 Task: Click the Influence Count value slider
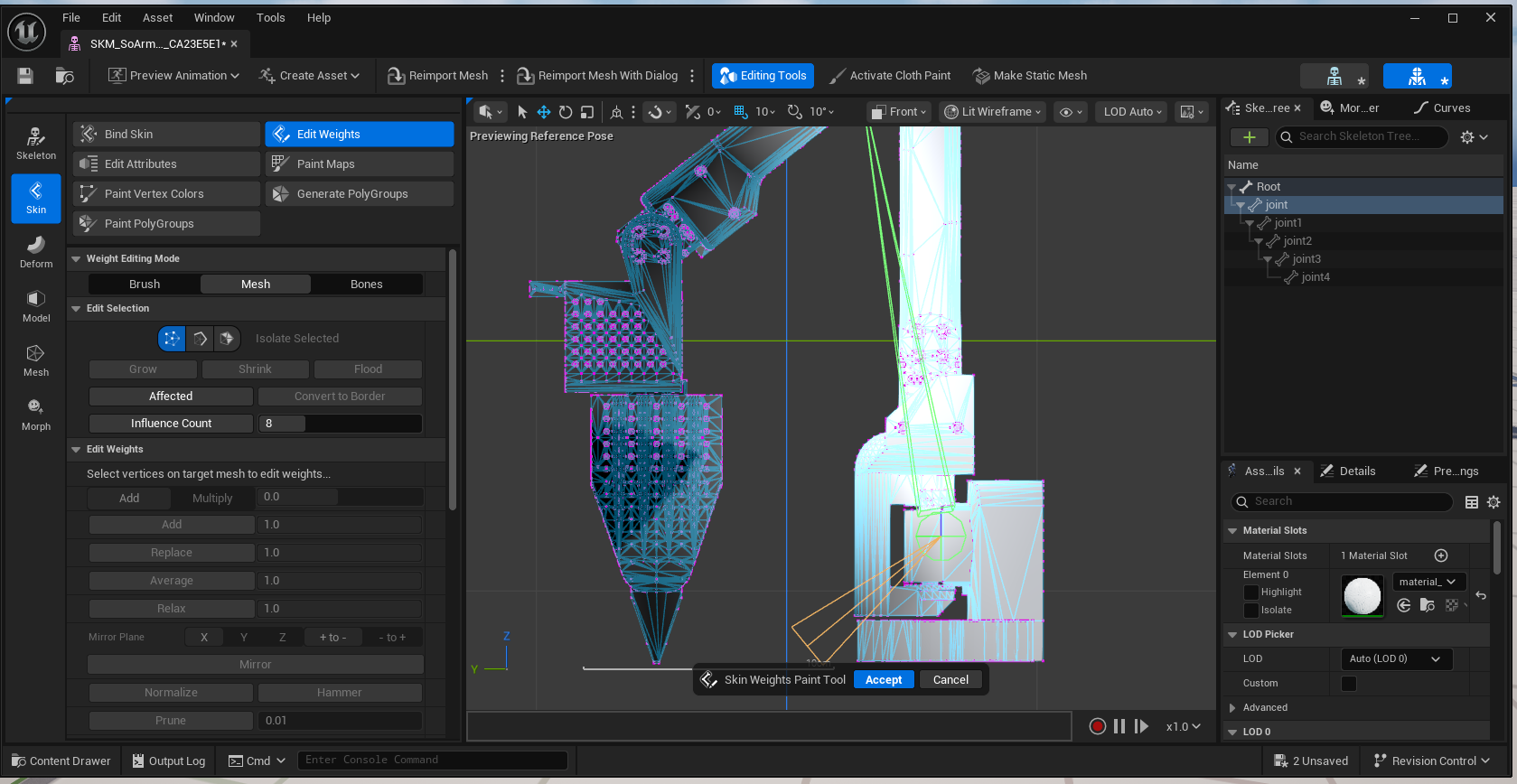click(340, 424)
